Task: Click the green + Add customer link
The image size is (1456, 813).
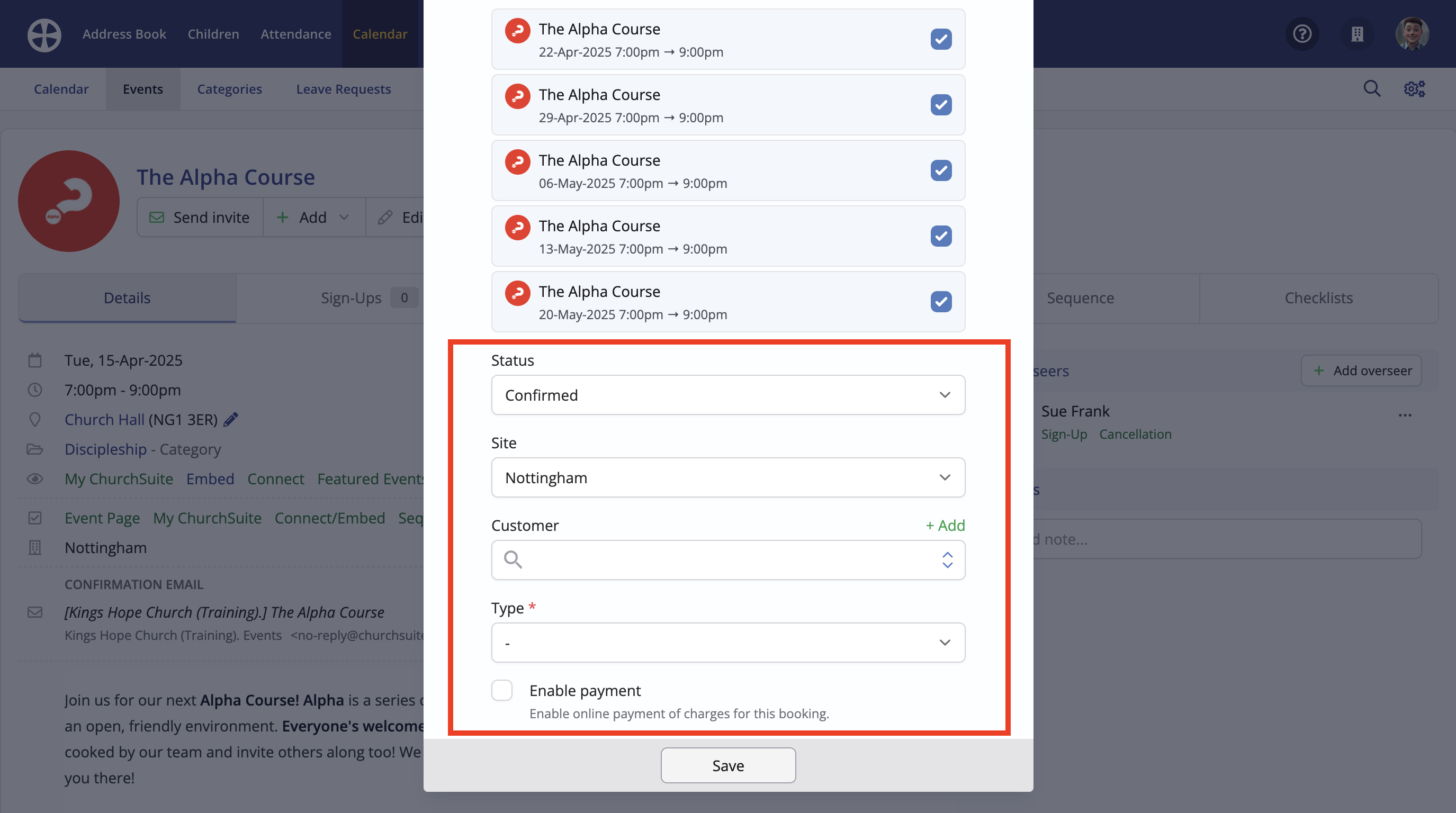Action: pyautogui.click(x=945, y=526)
